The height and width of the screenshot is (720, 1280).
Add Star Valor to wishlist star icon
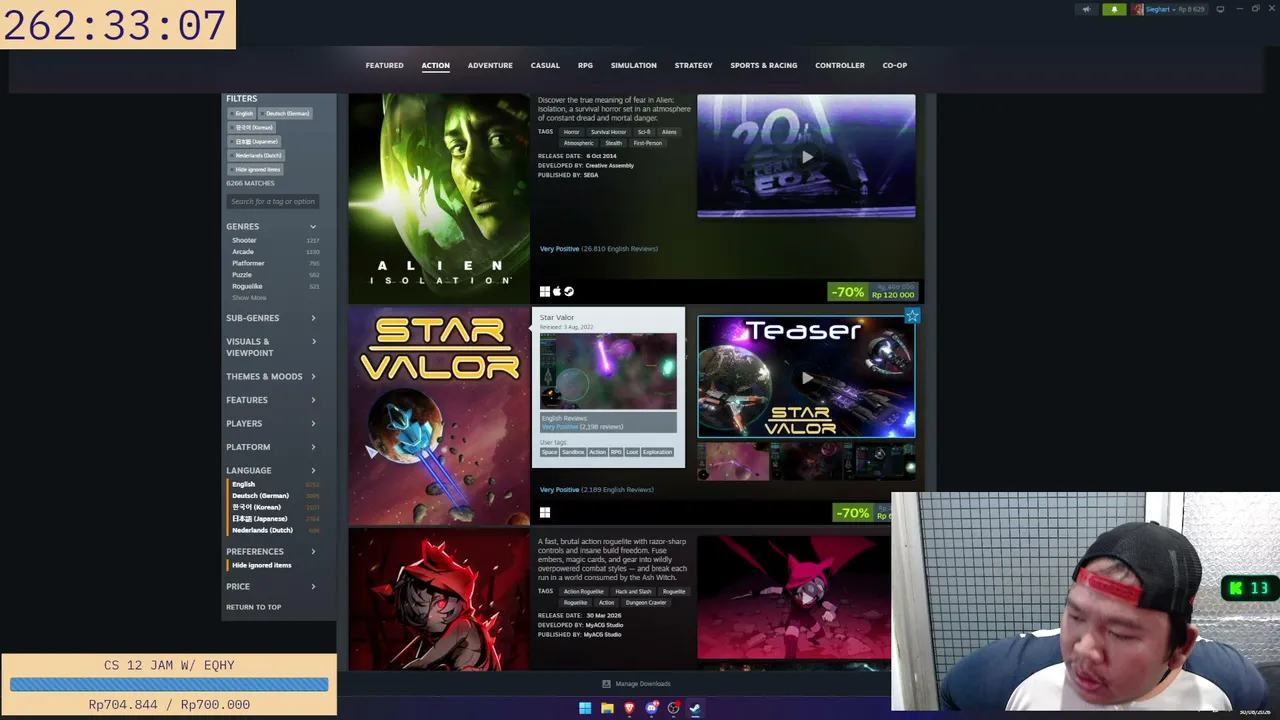[x=912, y=316]
